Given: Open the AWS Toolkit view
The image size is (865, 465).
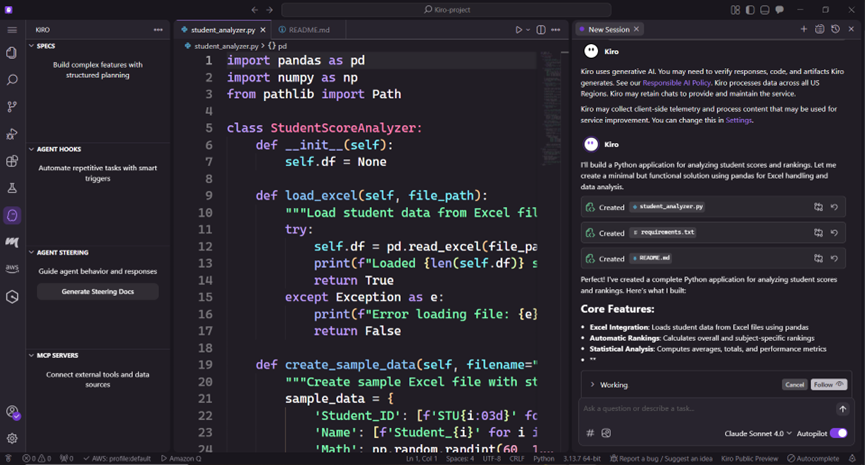Looking at the screenshot, I should 12,269.
